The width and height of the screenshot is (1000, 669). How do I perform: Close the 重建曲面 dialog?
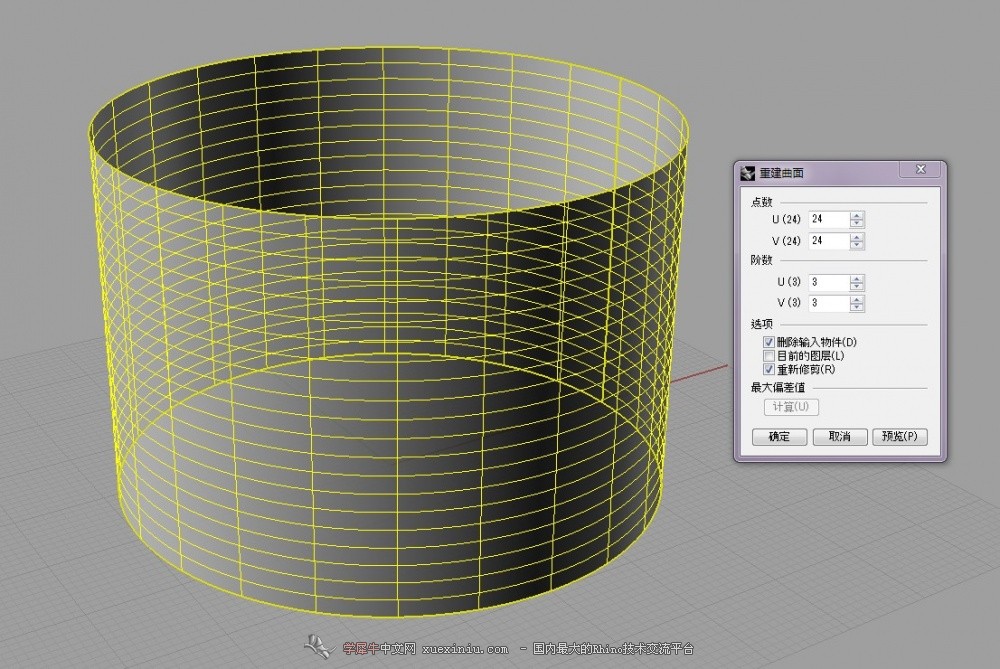pos(920,170)
